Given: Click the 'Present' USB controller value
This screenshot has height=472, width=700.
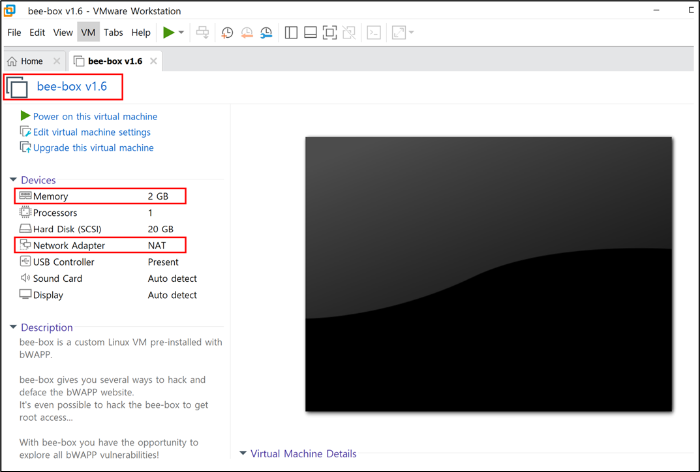Looking at the screenshot, I should pyautogui.click(x=163, y=262).
